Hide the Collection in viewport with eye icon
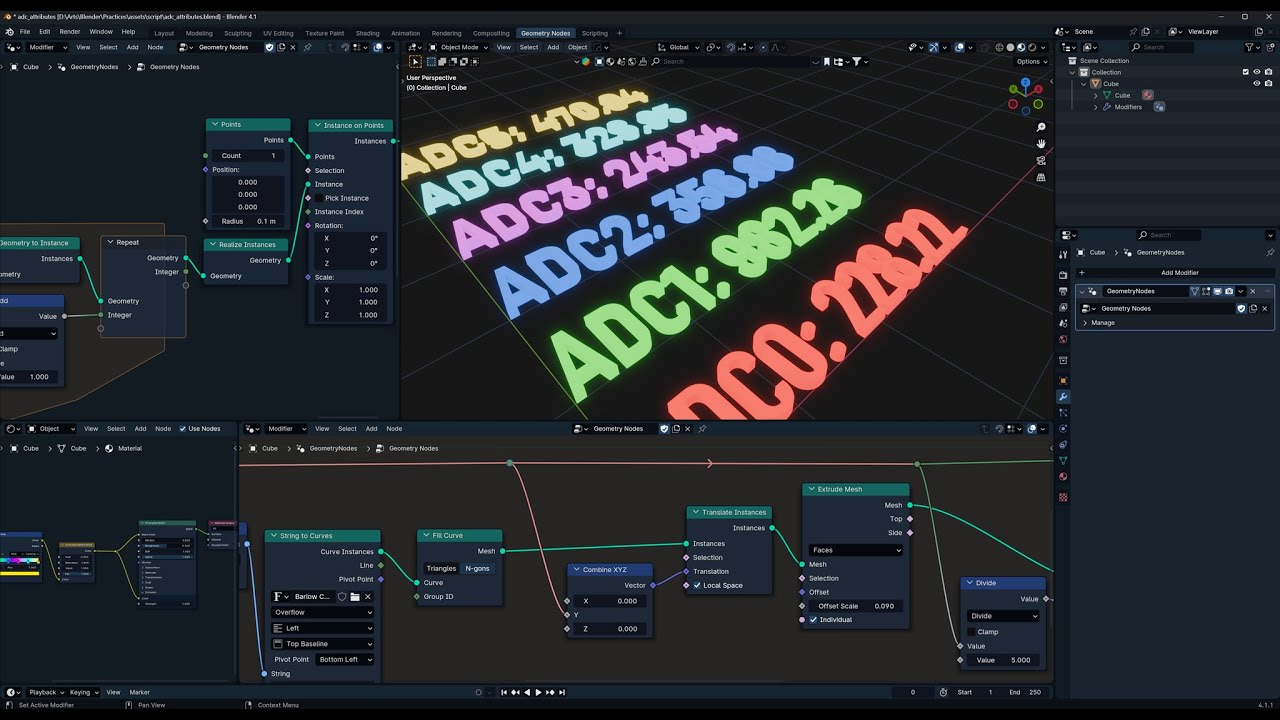The height and width of the screenshot is (720, 1280). [1257, 72]
